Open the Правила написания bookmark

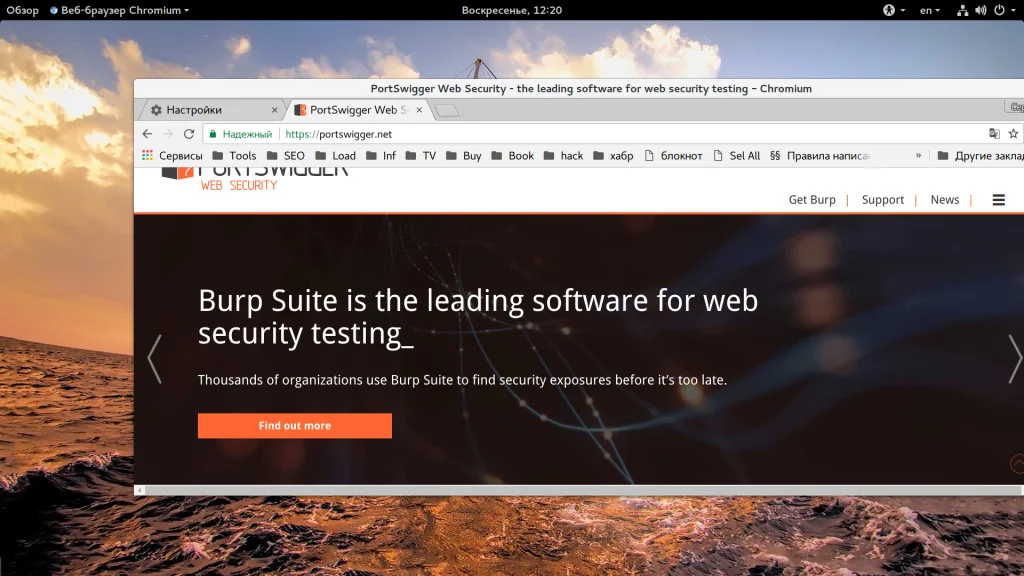[x=820, y=155]
